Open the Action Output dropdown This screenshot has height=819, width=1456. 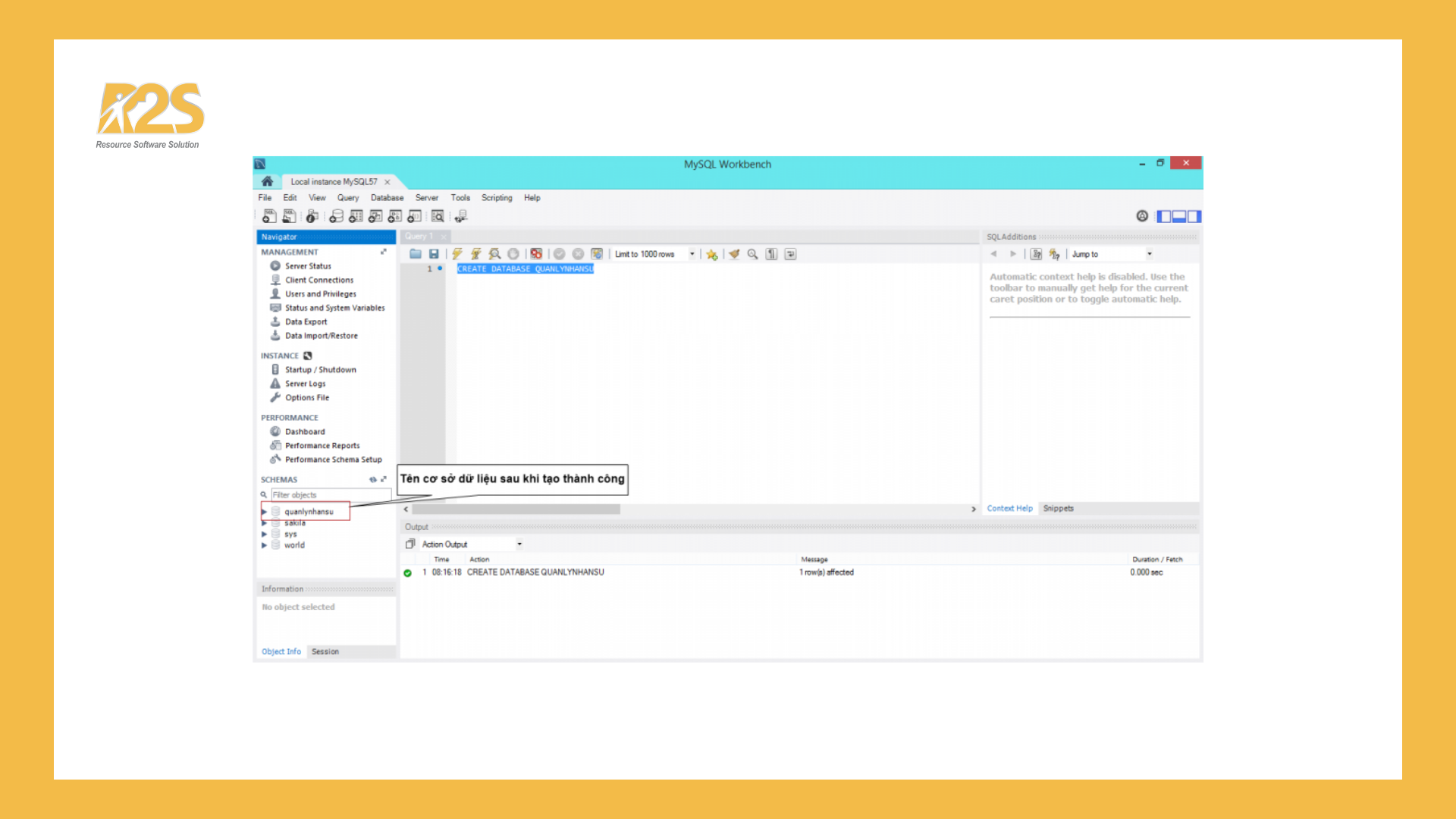click(519, 544)
